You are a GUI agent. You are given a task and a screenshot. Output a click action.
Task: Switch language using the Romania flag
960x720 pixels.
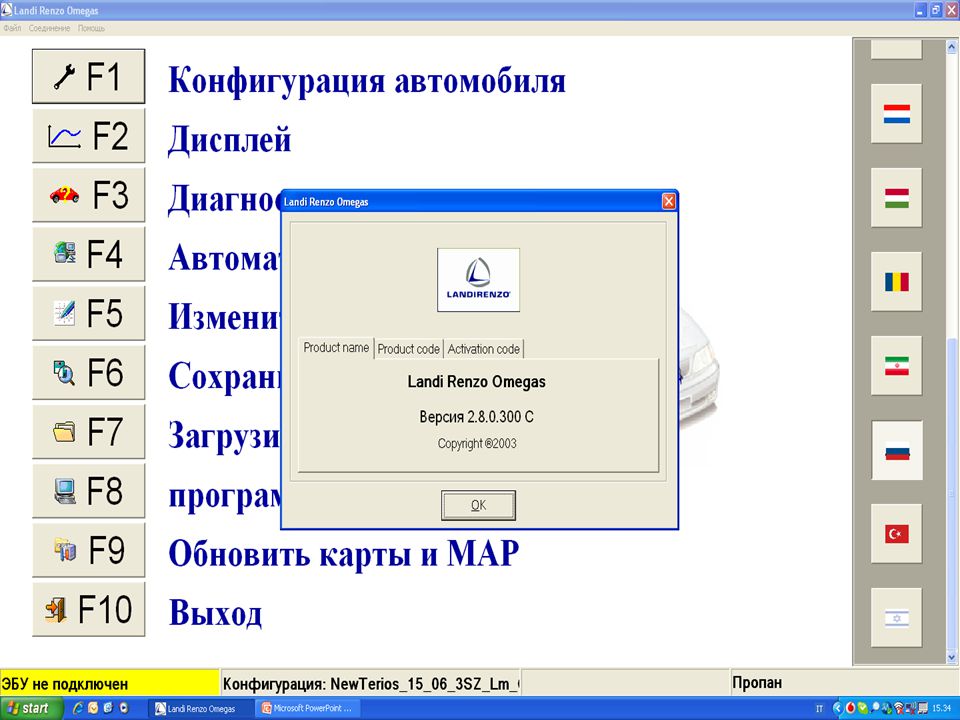click(x=896, y=282)
